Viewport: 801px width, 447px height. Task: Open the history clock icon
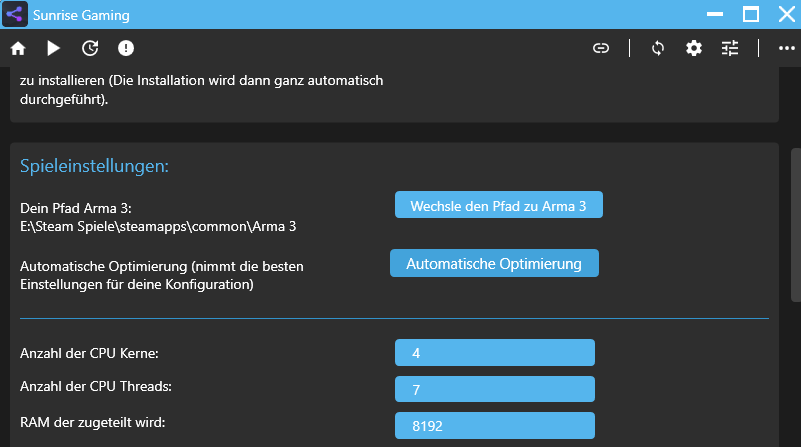pyautogui.click(x=90, y=48)
